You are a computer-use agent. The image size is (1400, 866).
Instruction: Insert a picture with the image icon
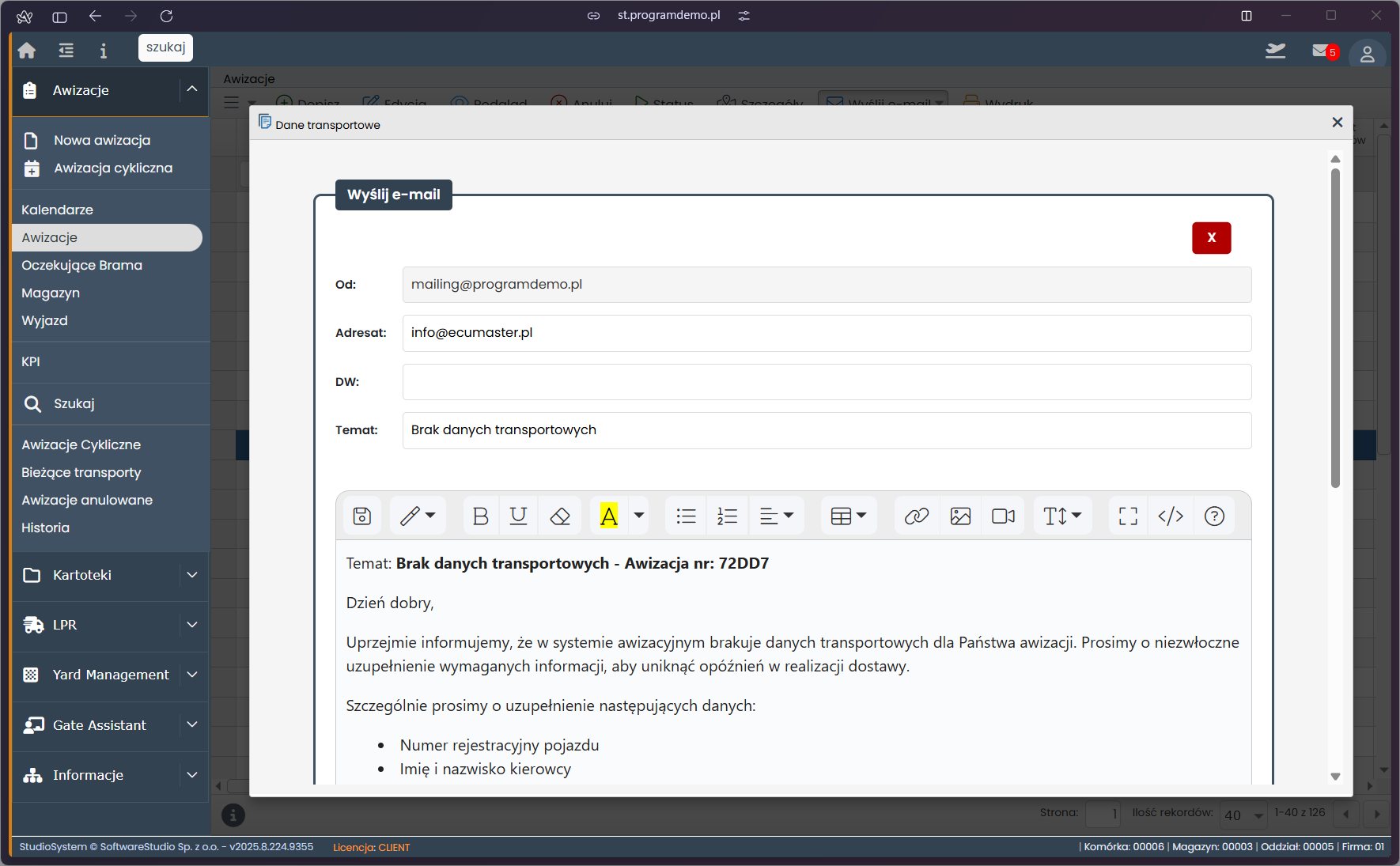click(x=960, y=516)
